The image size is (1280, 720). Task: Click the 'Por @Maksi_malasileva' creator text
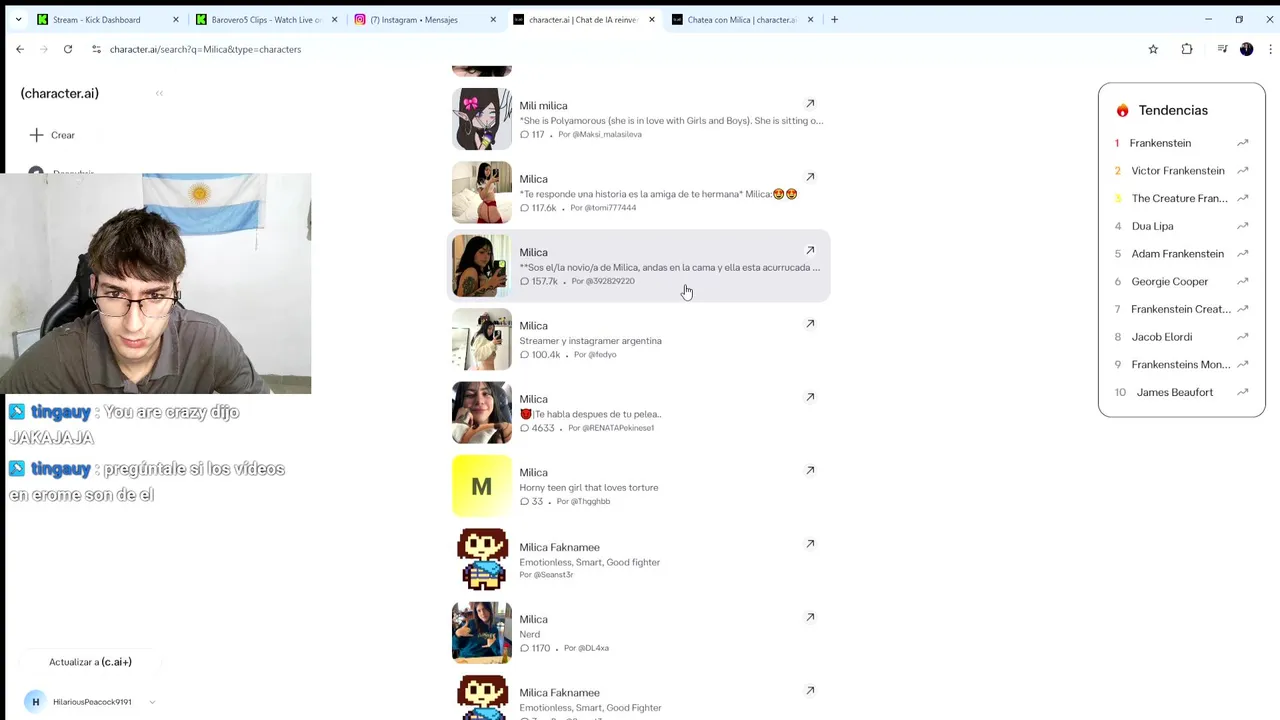click(600, 134)
